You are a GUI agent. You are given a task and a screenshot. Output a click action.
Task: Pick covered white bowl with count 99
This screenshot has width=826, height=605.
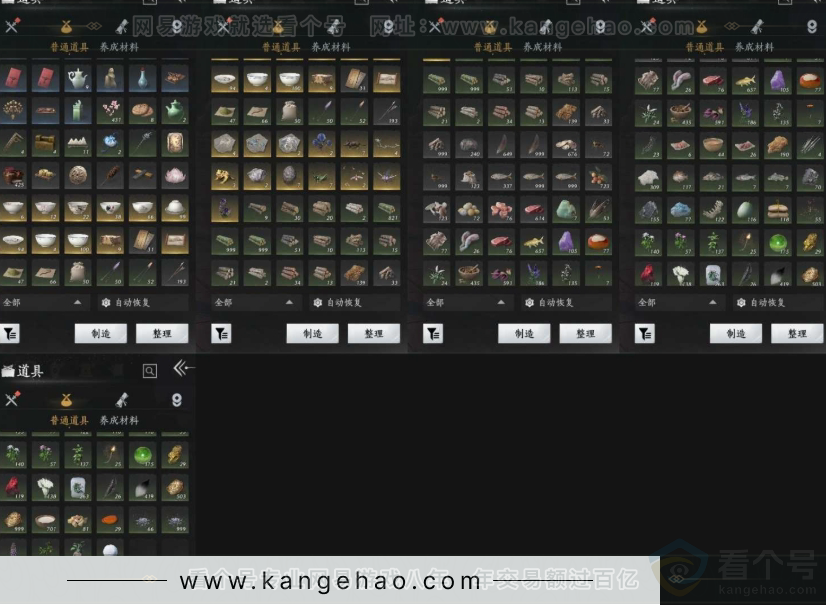pyautogui.click(x=175, y=208)
